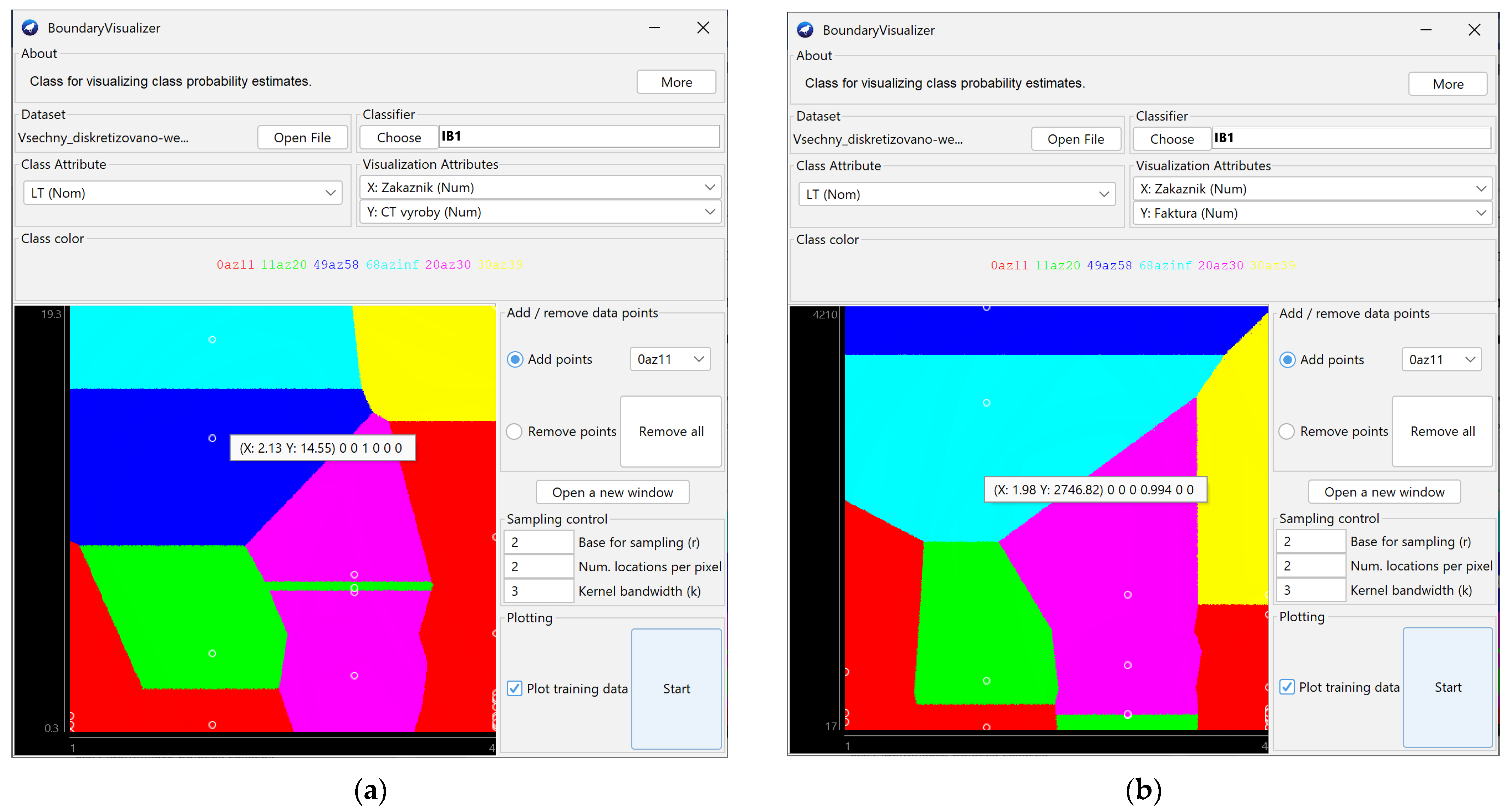Viewport: 1505px width, 812px height.
Task: Open the Y: Faktura attribute dropdown
Action: [1481, 213]
